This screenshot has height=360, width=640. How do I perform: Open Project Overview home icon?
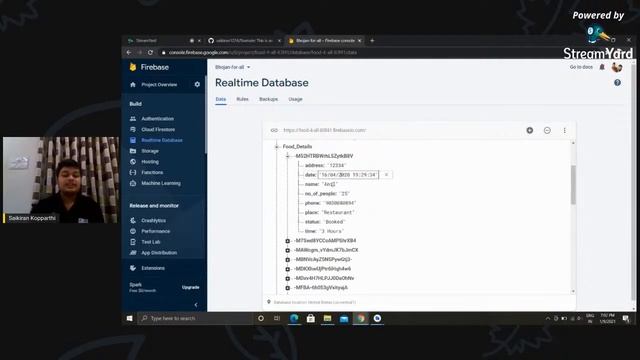click(x=133, y=84)
